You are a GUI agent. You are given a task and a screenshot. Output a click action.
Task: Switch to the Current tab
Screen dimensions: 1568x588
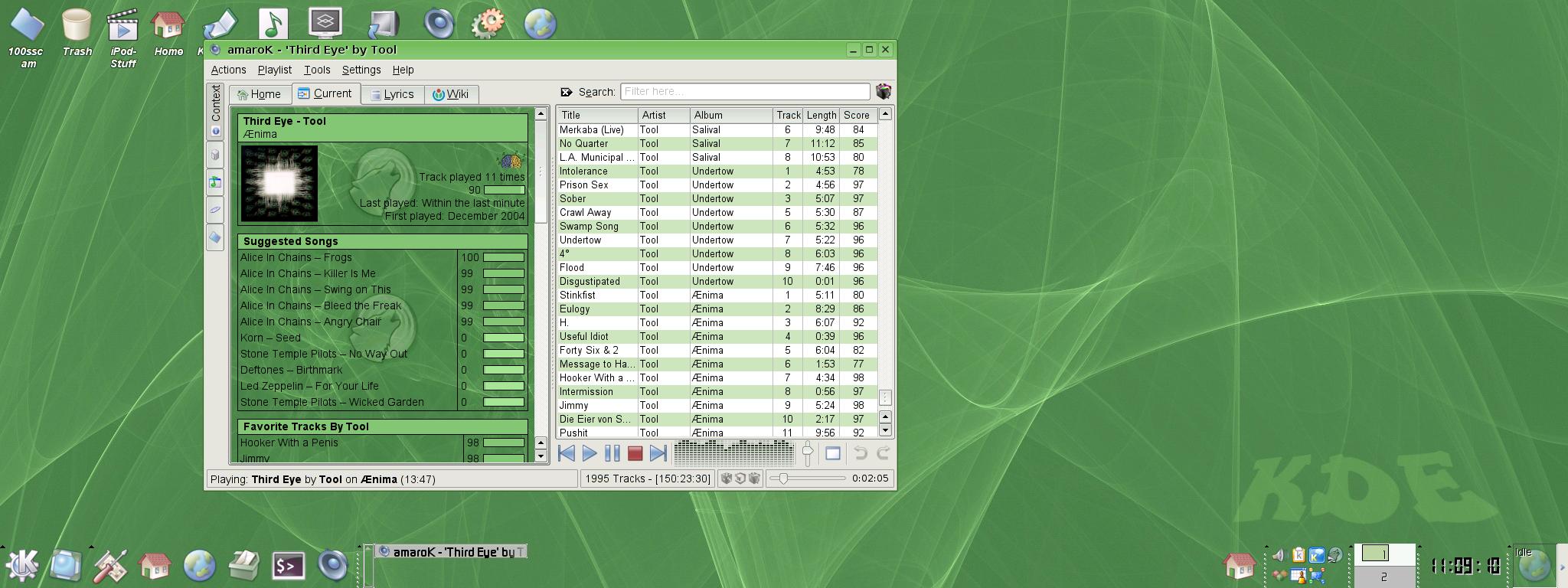tap(325, 93)
